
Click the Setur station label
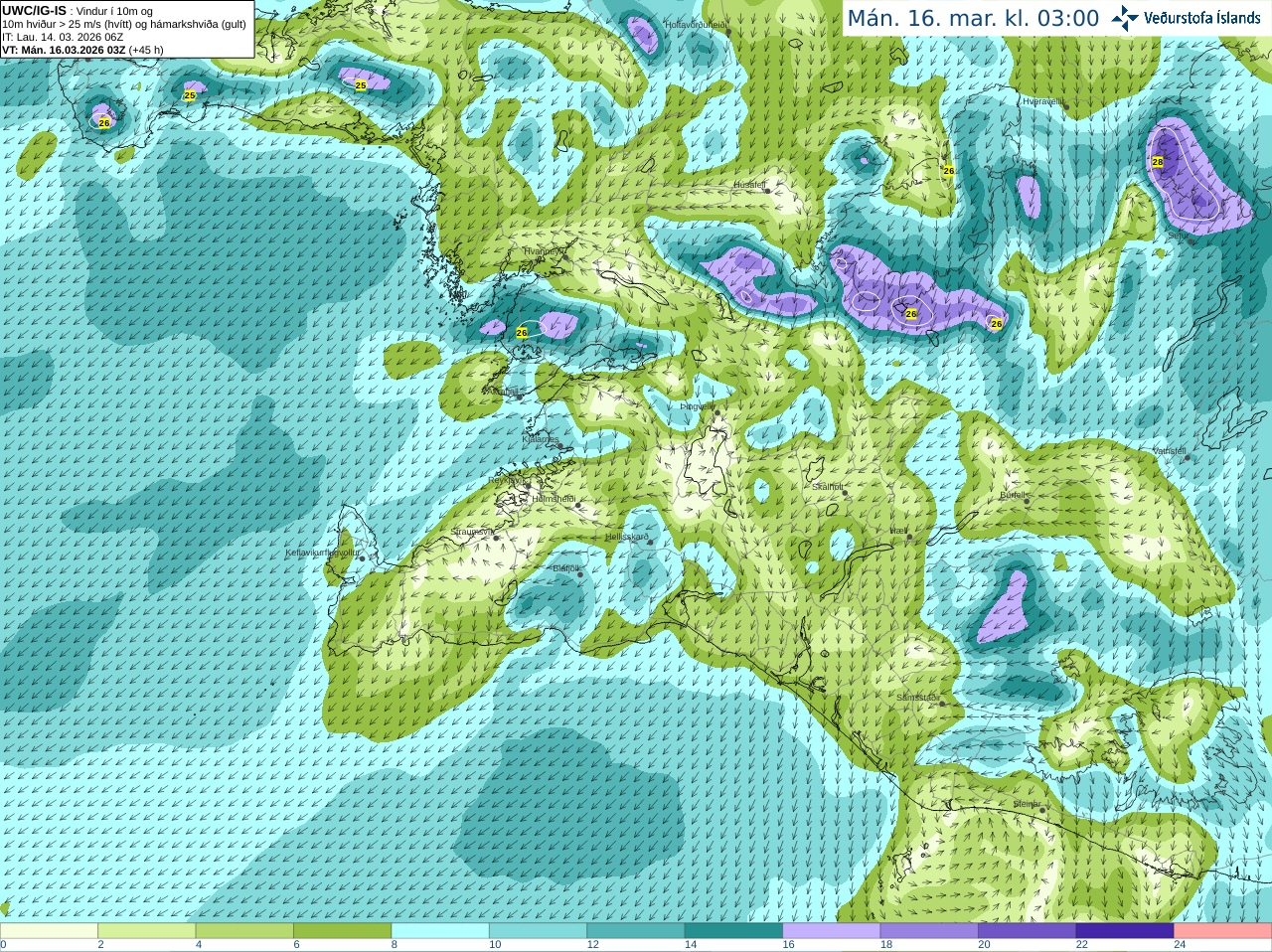pos(1177,236)
